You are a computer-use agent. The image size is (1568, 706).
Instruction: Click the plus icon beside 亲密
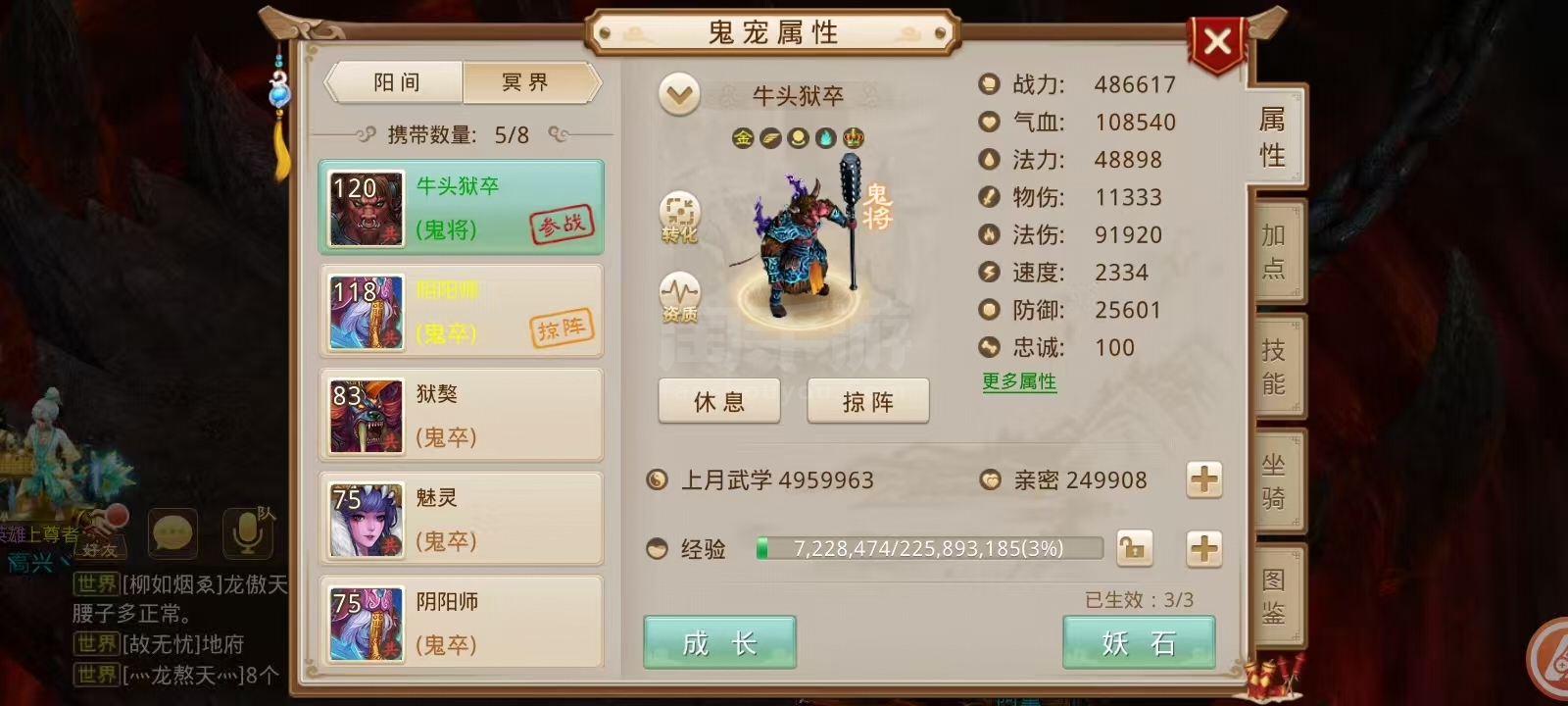click(1204, 479)
